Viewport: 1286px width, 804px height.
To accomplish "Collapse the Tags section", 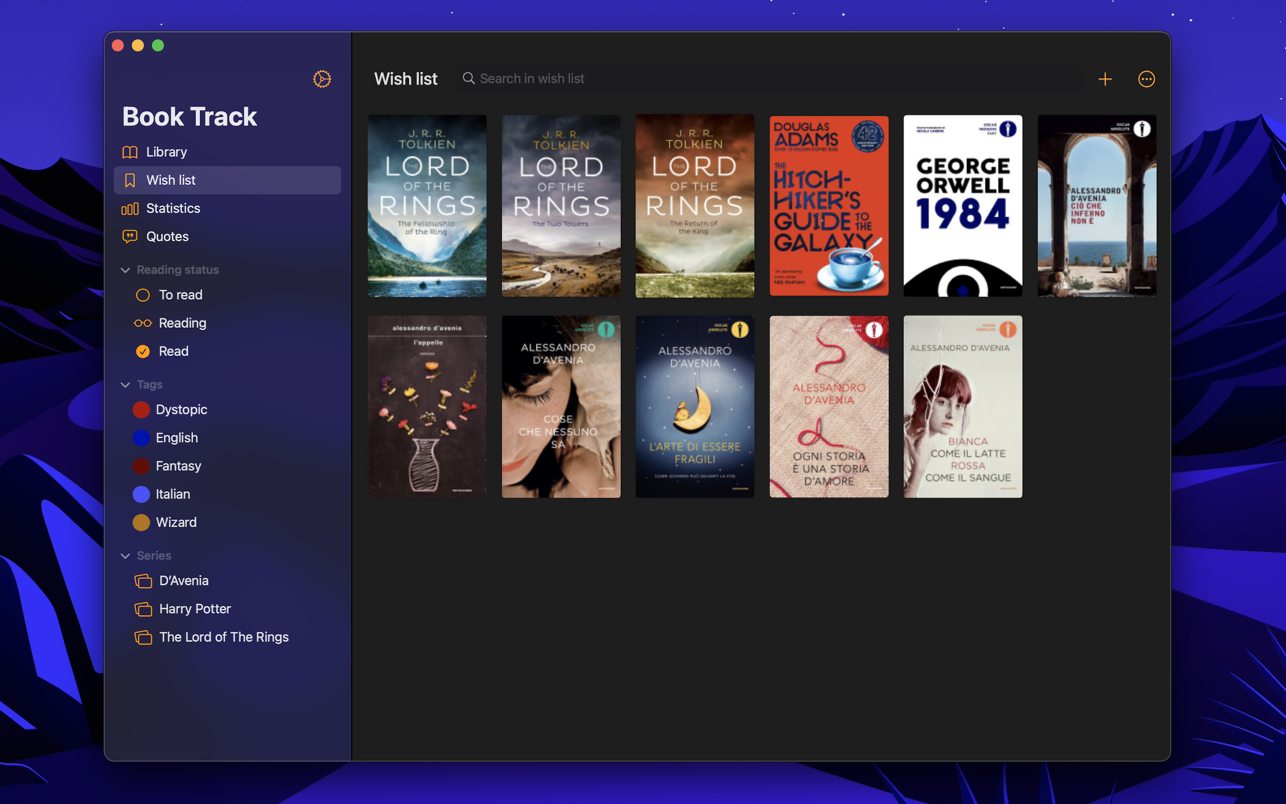I will coord(125,385).
